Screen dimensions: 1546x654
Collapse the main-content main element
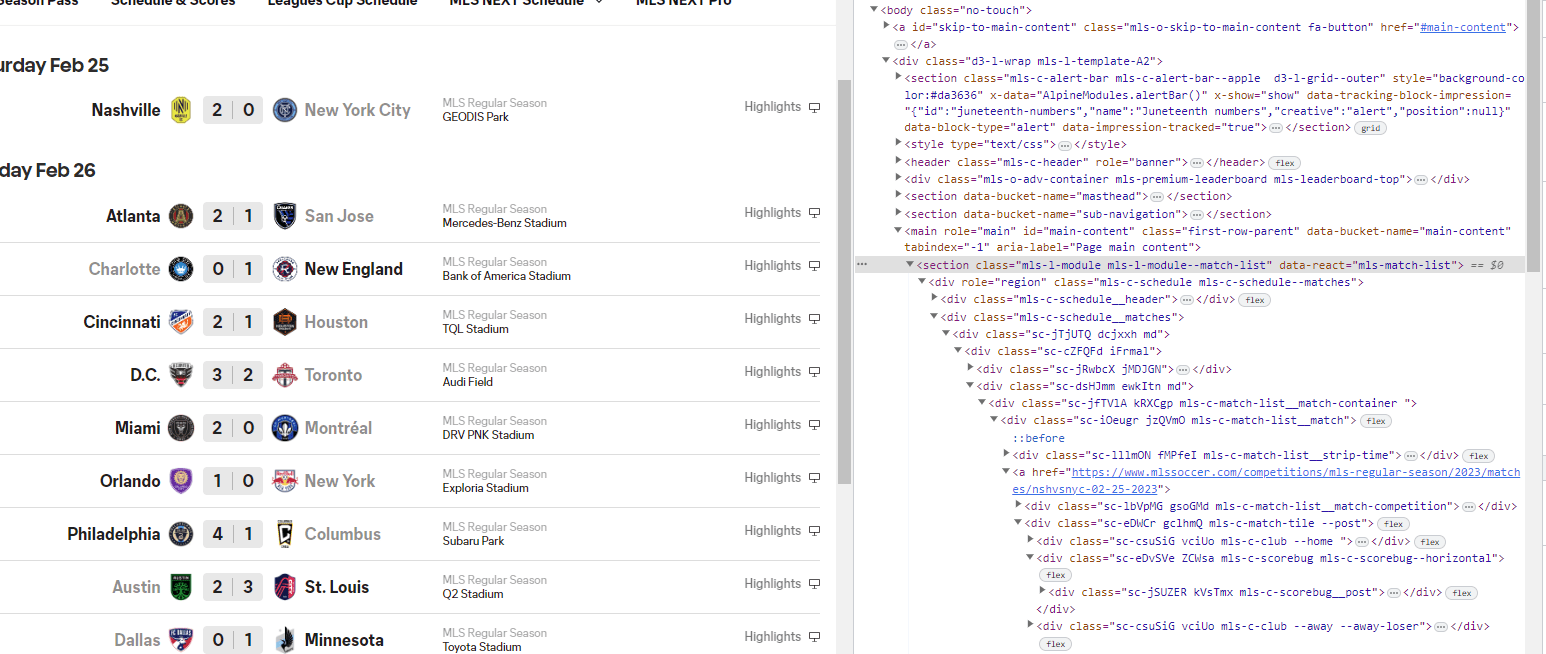(898, 231)
